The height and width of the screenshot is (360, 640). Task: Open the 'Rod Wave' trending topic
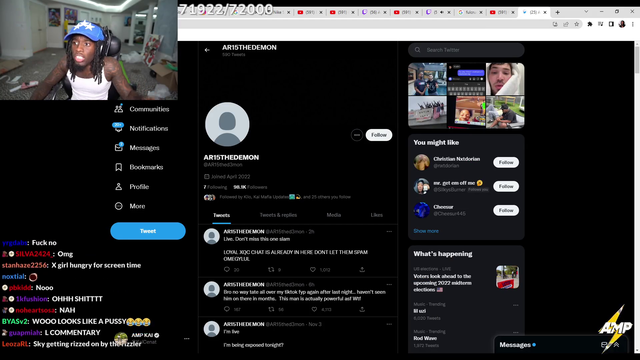[x=425, y=338]
